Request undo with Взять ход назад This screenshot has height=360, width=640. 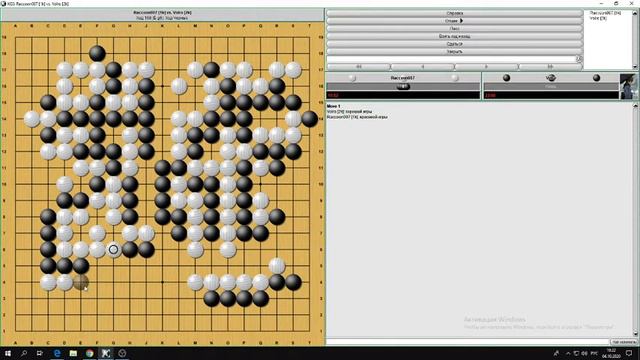(454, 36)
